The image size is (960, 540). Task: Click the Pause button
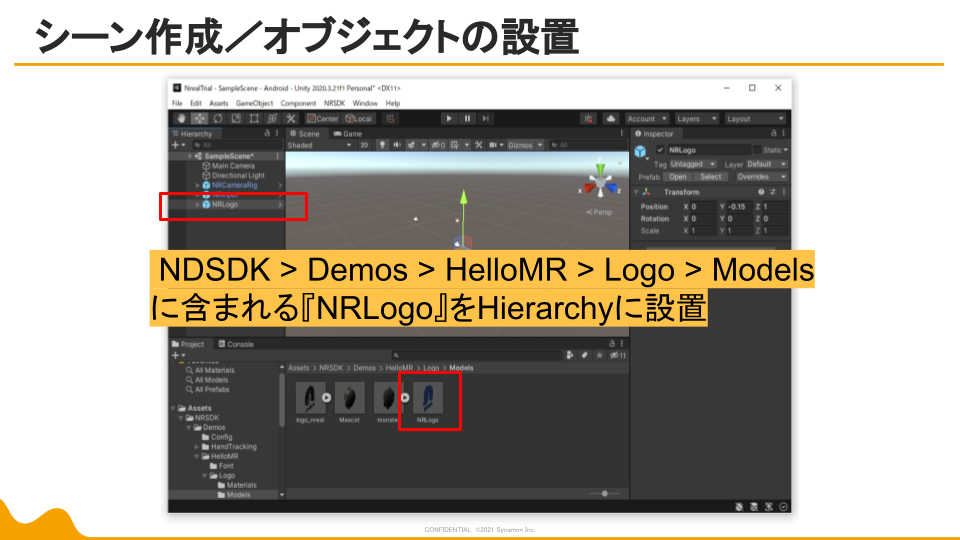coord(467,118)
